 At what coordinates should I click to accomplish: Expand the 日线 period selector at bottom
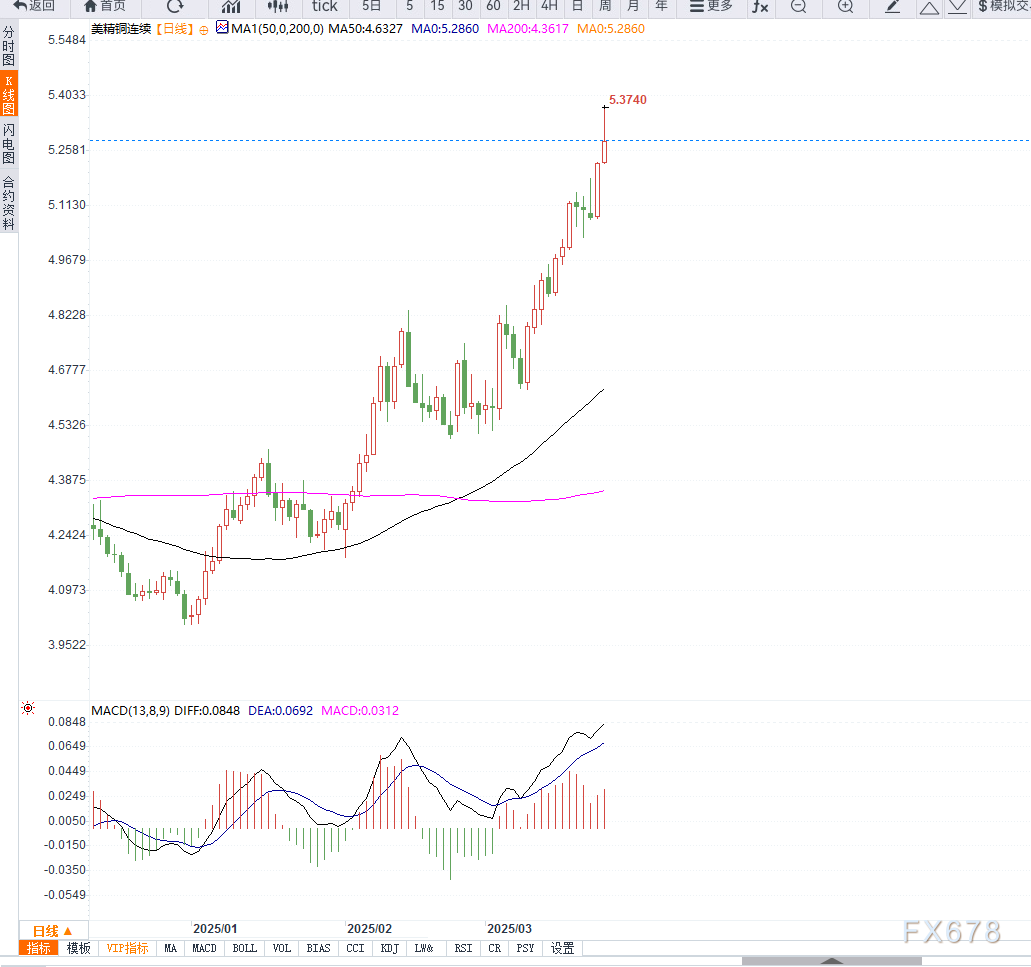click(52, 931)
